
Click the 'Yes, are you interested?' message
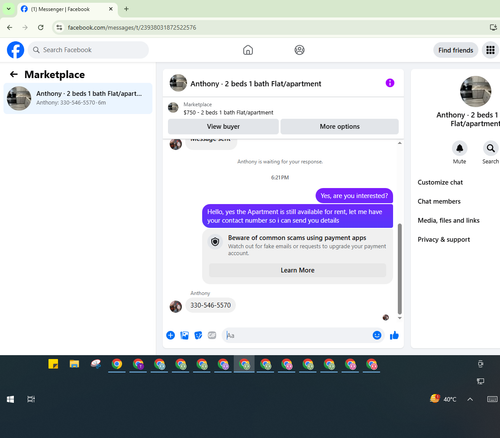pyautogui.click(x=354, y=196)
